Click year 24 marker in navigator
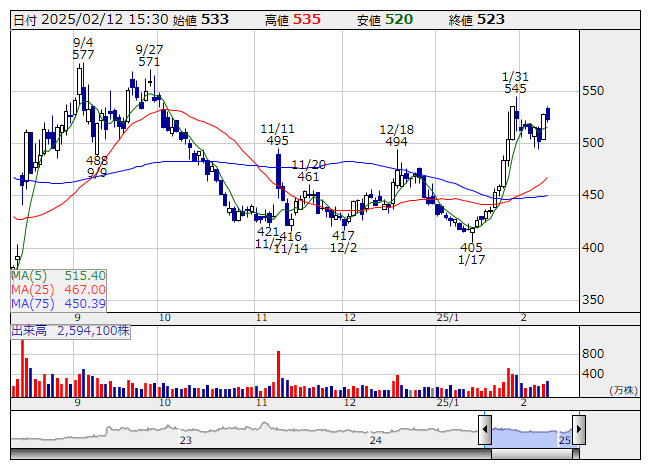The height and width of the screenshot is (470, 653). [376, 440]
